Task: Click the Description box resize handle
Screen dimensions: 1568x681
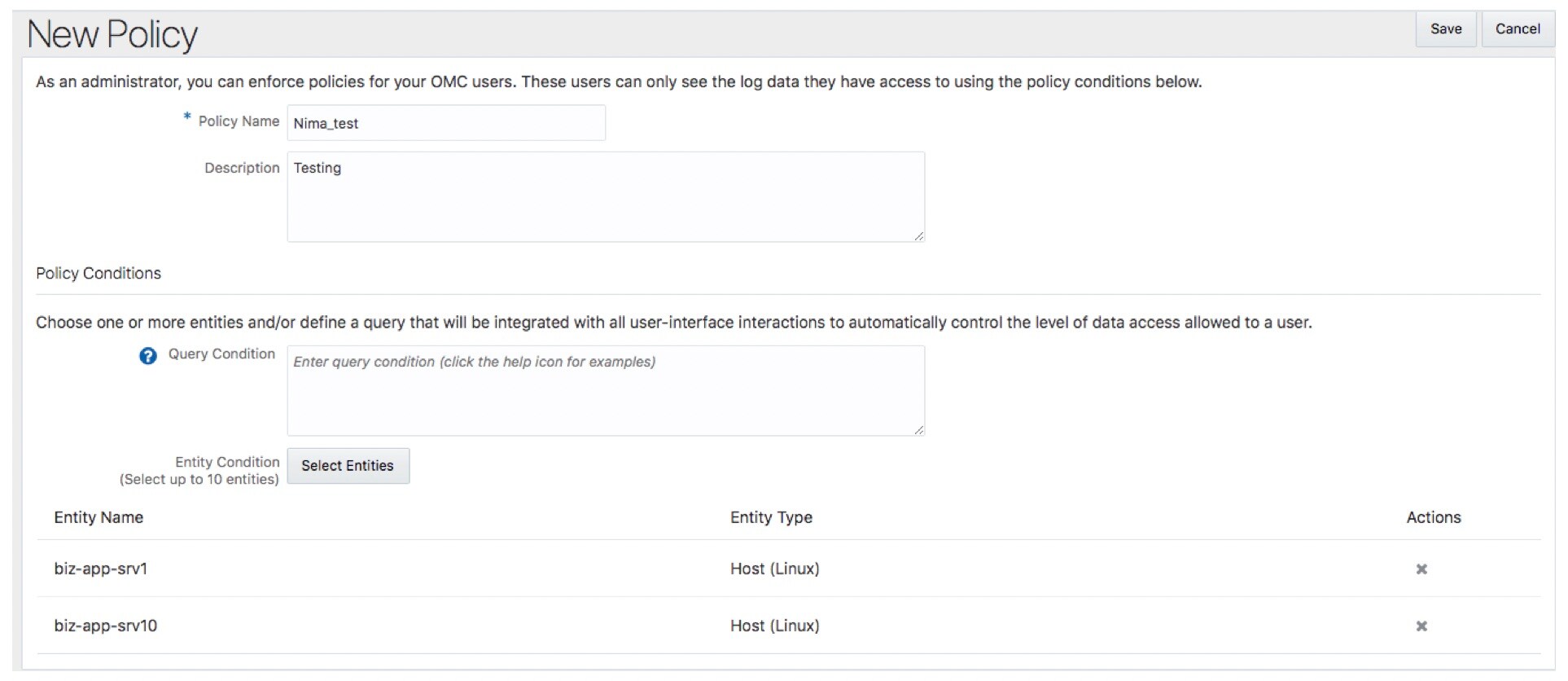Action: pyautogui.click(x=918, y=236)
